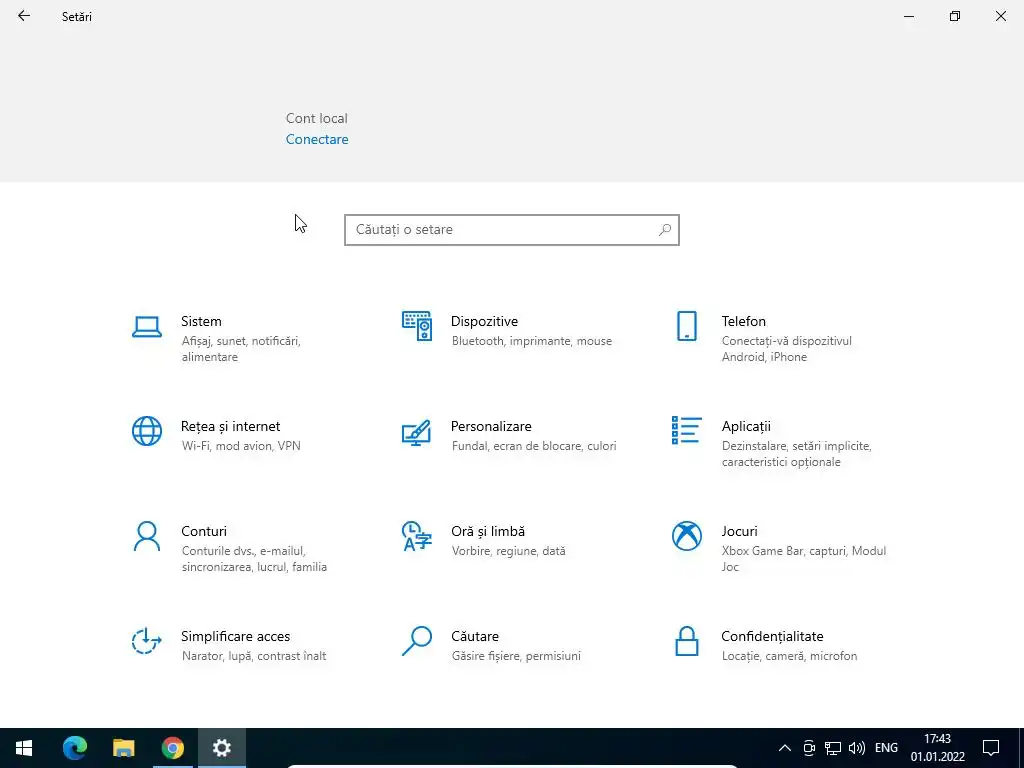Select the Conturi title
This screenshot has height=768, width=1024.
(x=204, y=532)
